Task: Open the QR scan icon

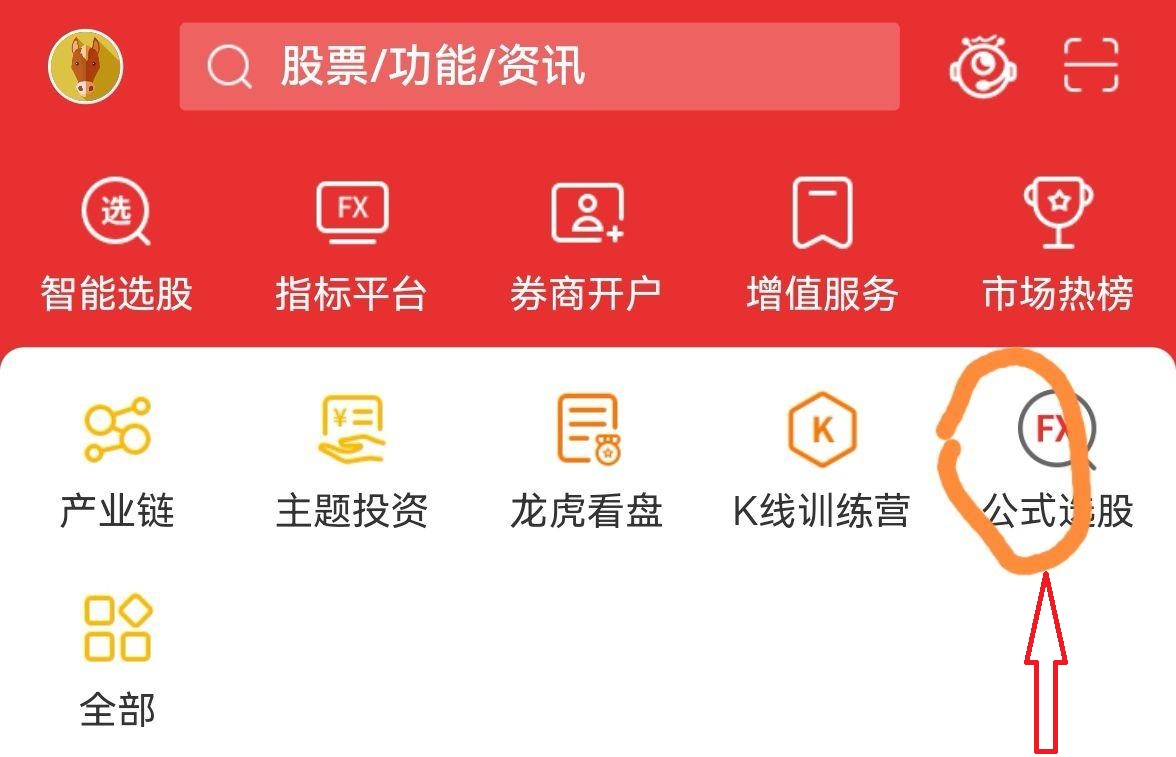Action: point(1091,66)
